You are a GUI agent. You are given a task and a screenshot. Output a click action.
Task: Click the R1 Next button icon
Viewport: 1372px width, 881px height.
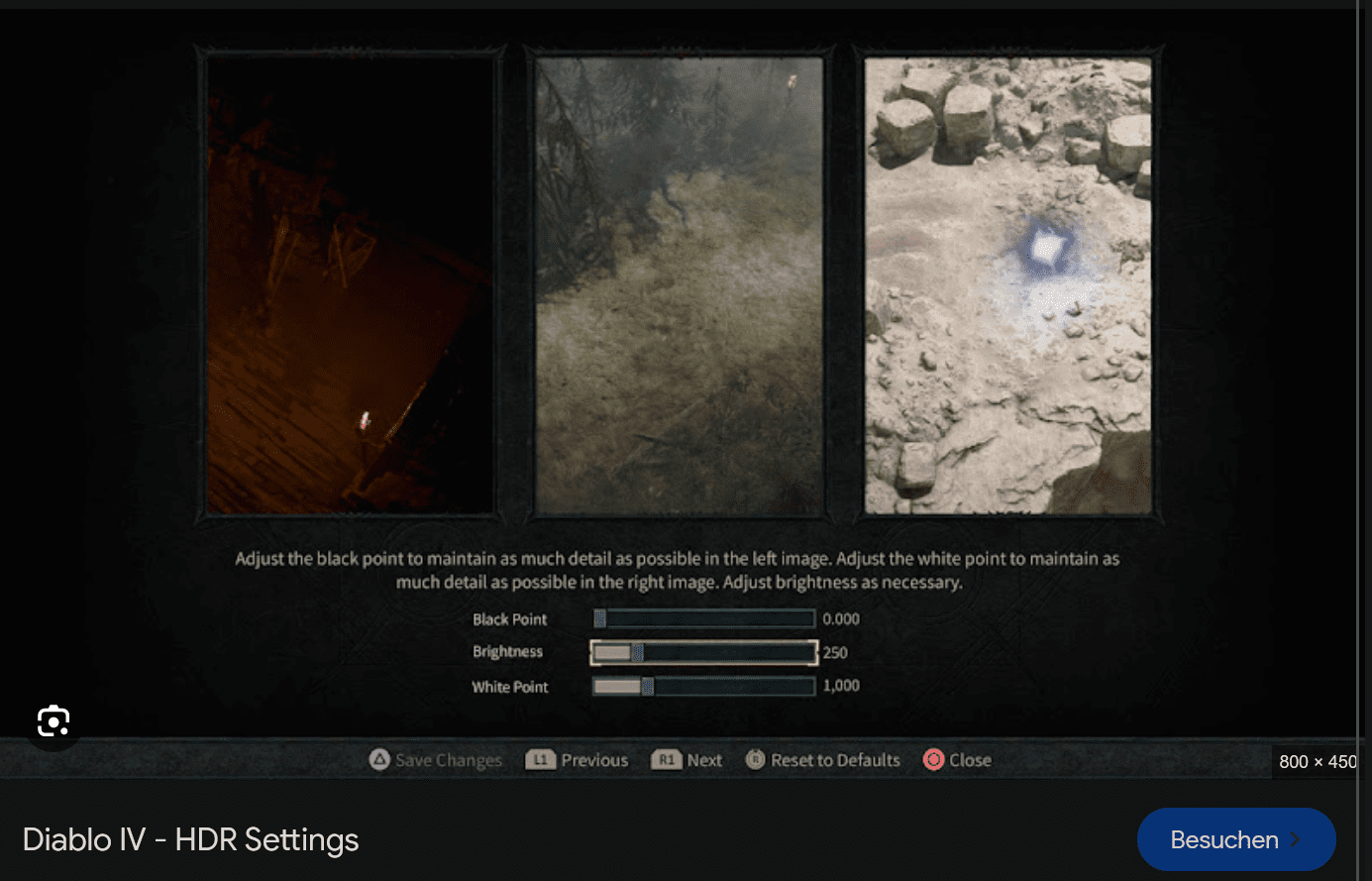coord(667,760)
